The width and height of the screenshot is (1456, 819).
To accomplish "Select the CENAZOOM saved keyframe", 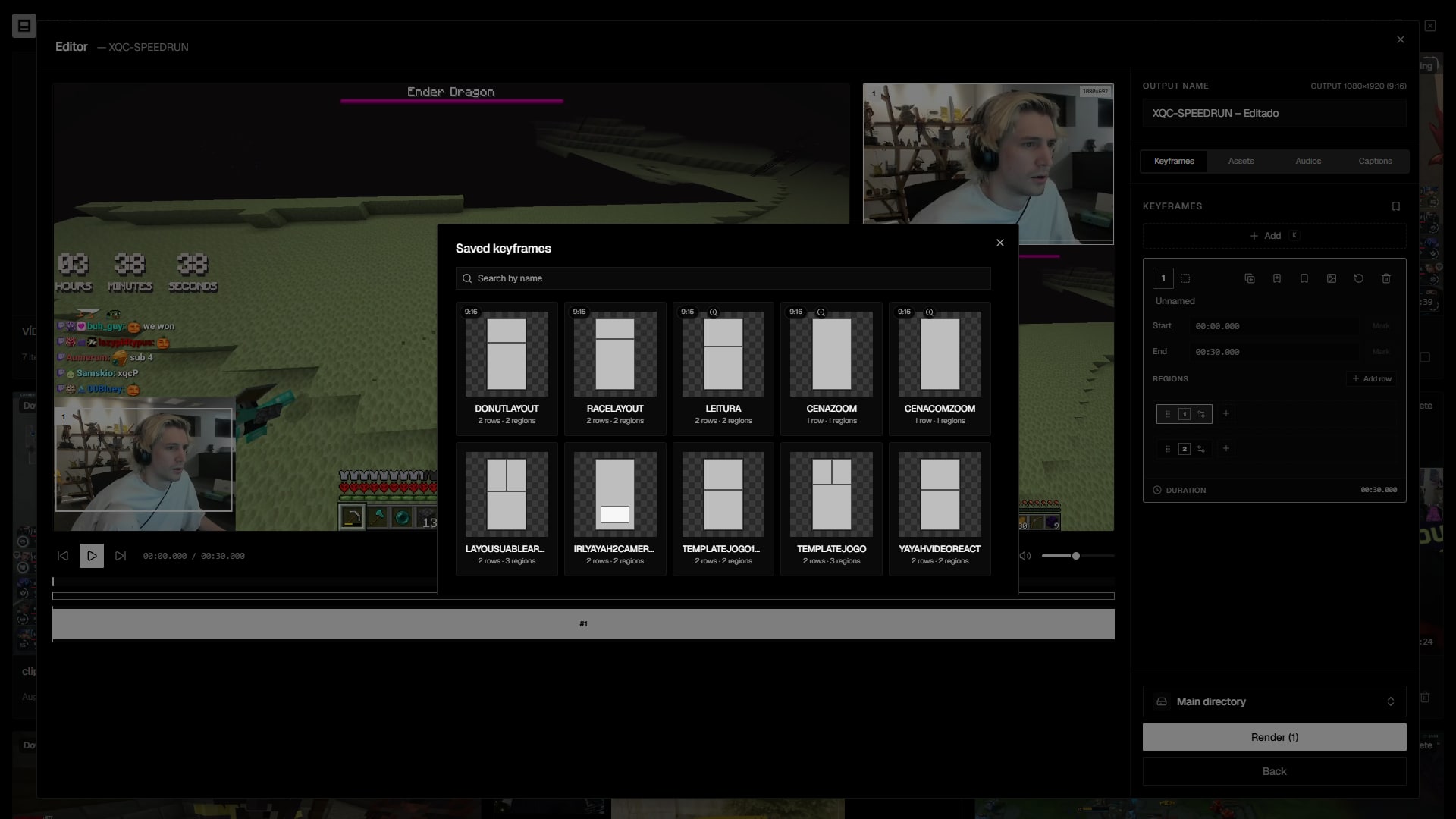I will 831,369.
